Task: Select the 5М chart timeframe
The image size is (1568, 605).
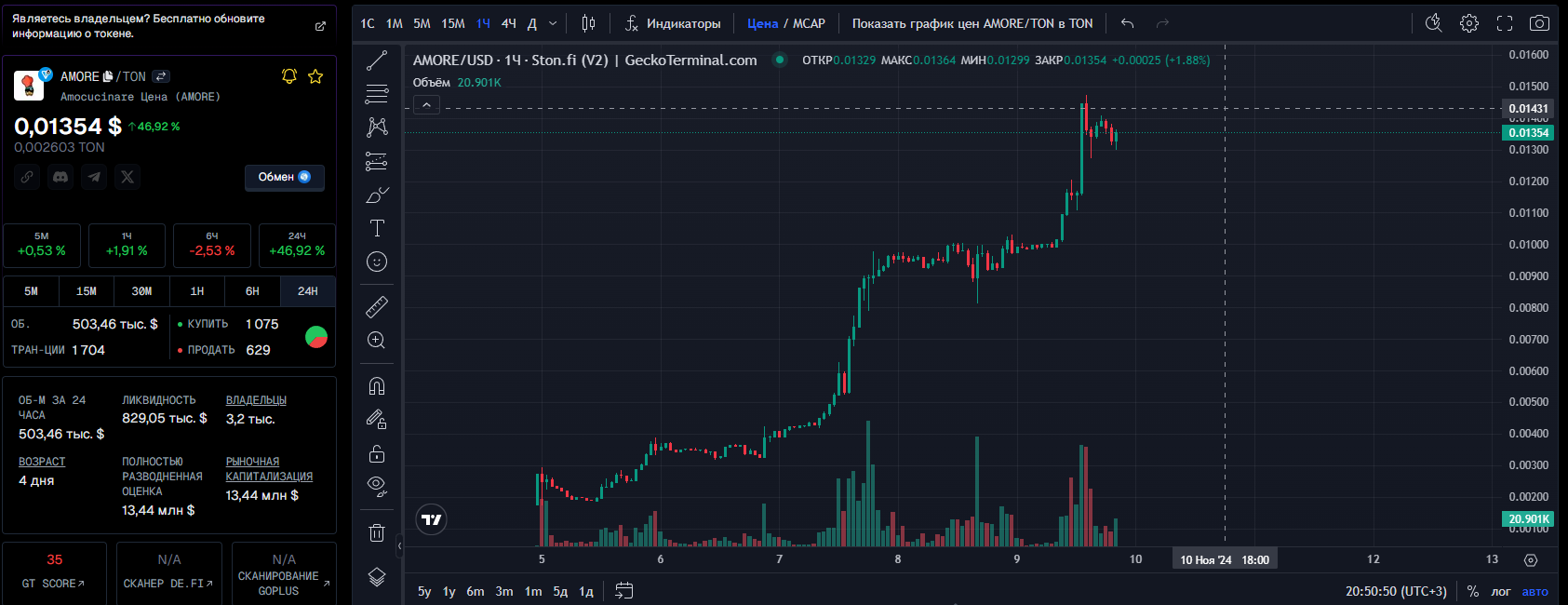Action: (x=422, y=23)
